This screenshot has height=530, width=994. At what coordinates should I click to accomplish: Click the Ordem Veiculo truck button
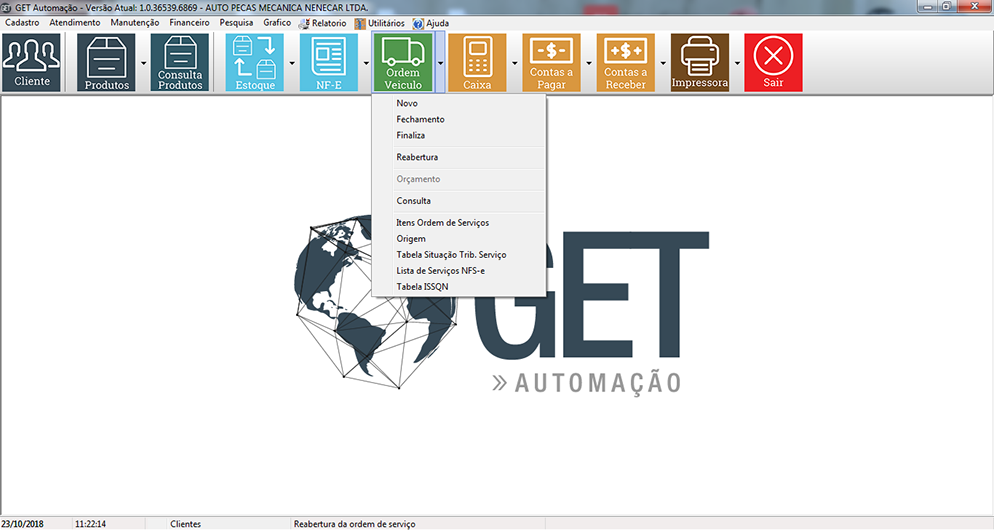click(403, 62)
